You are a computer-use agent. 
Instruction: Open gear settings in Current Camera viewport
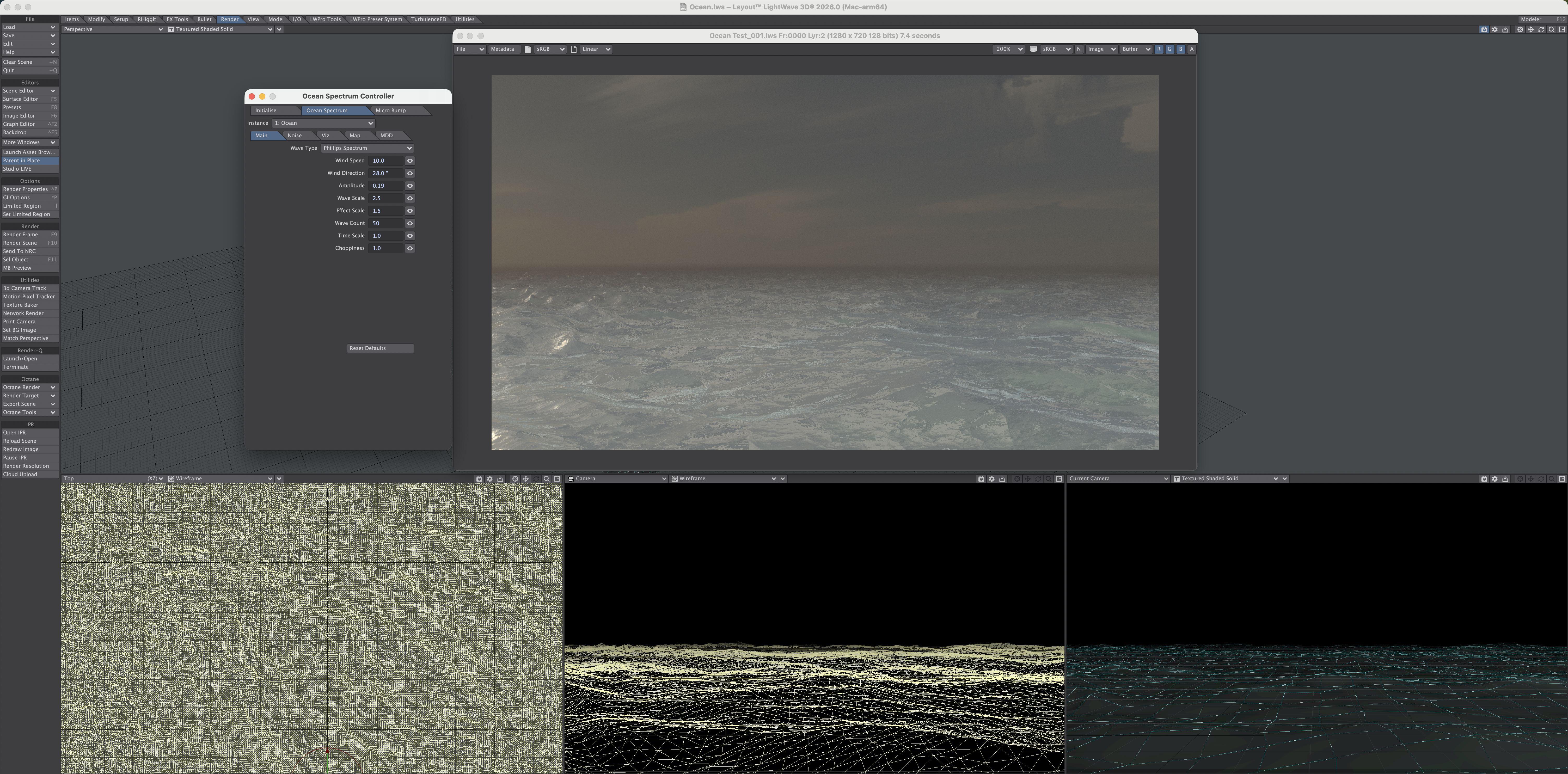pyautogui.click(x=1494, y=479)
